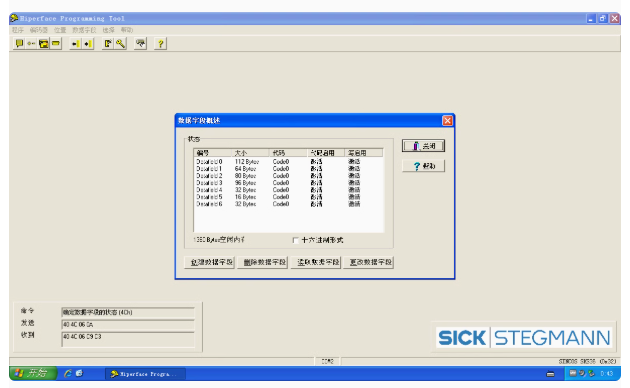630x388 pixels.
Task: Click the keyboard language indicator in taskbar
Action: pos(550,374)
